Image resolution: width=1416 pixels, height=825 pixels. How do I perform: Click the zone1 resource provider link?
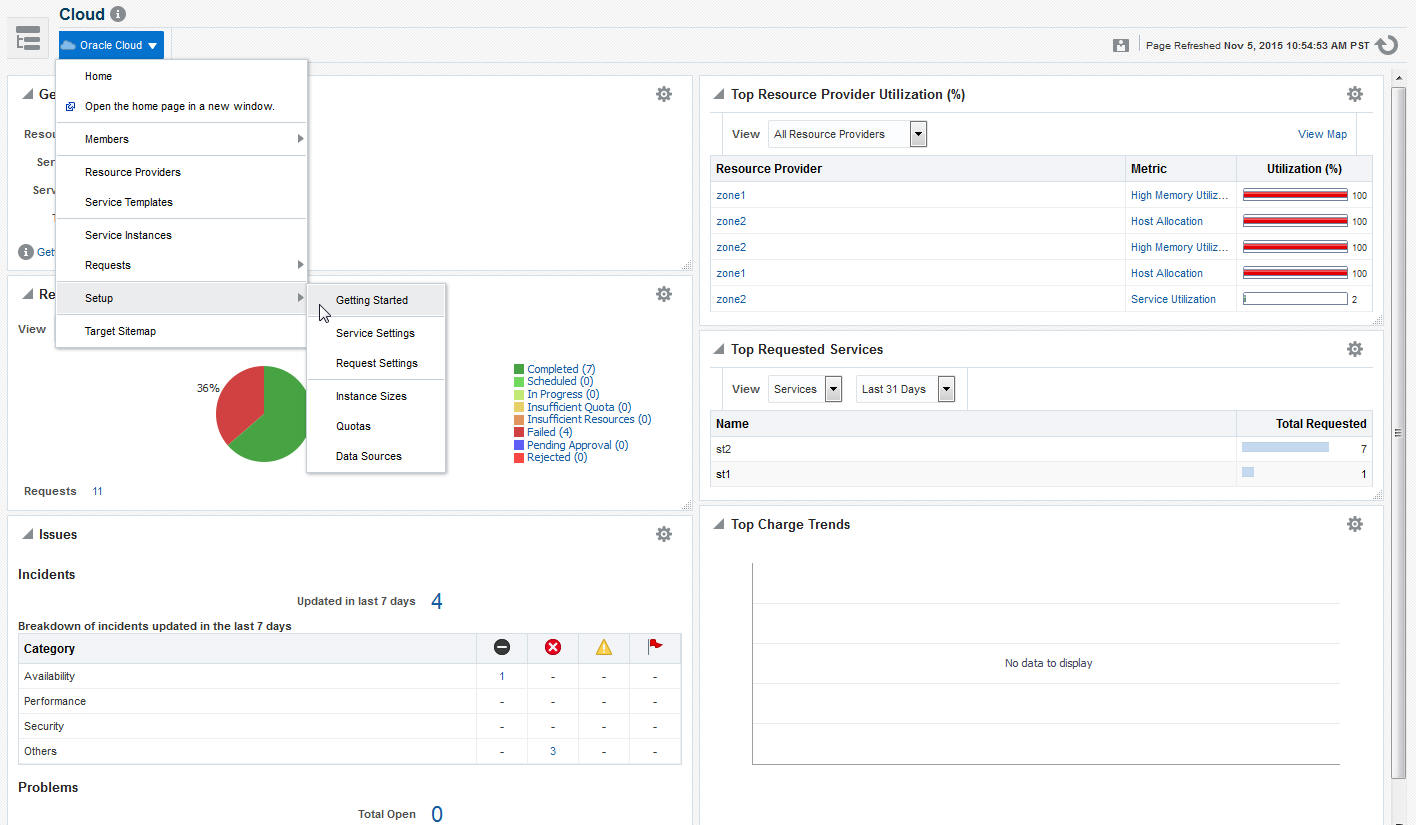(x=730, y=195)
